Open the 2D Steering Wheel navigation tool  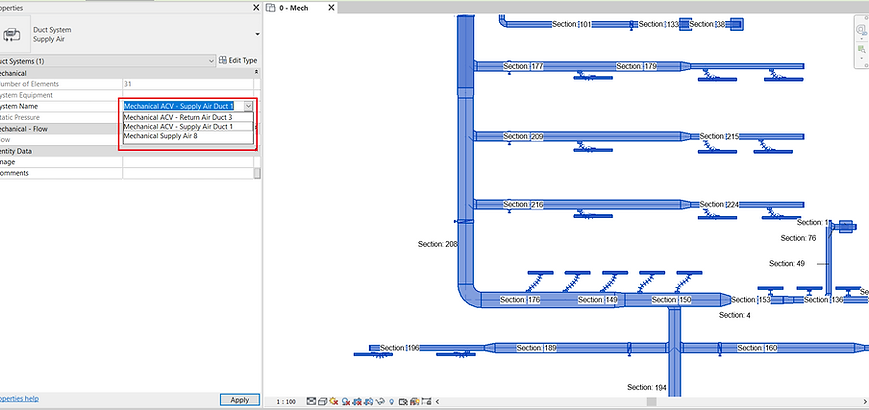pos(861,29)
